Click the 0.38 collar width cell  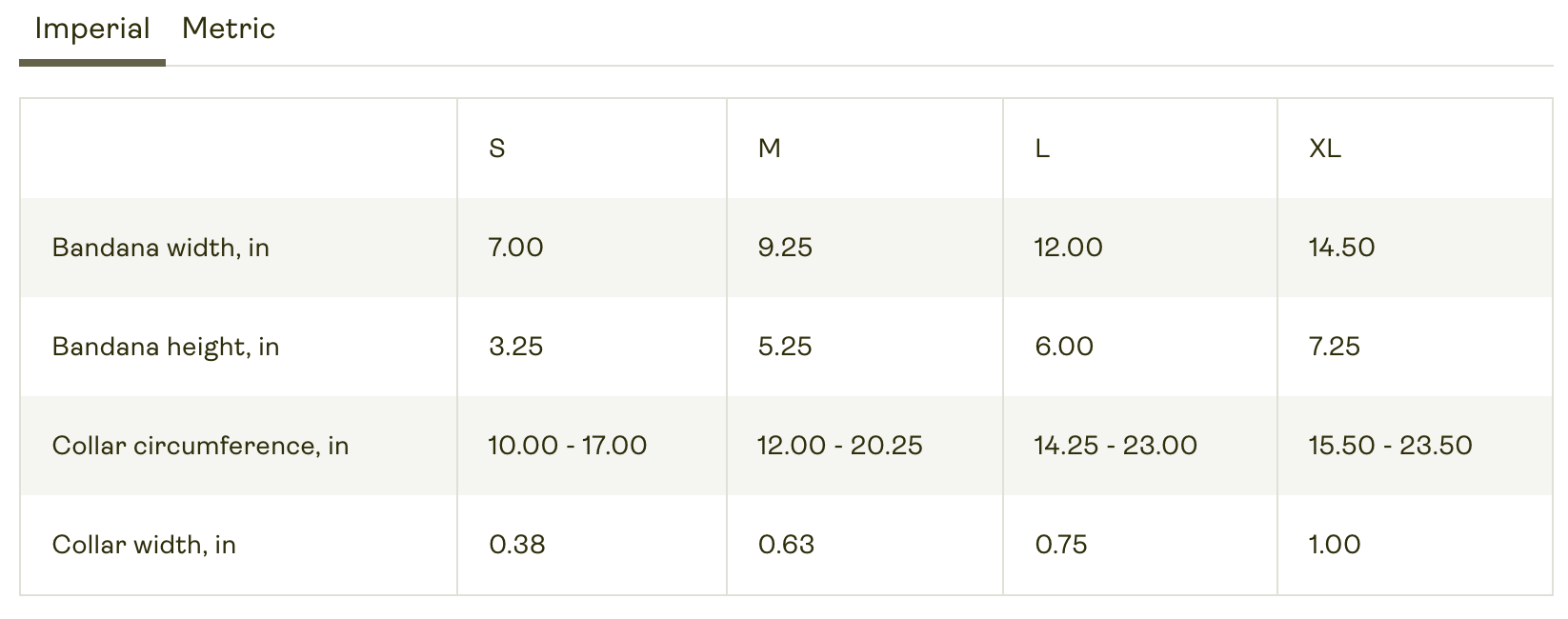tap(517, 545)
